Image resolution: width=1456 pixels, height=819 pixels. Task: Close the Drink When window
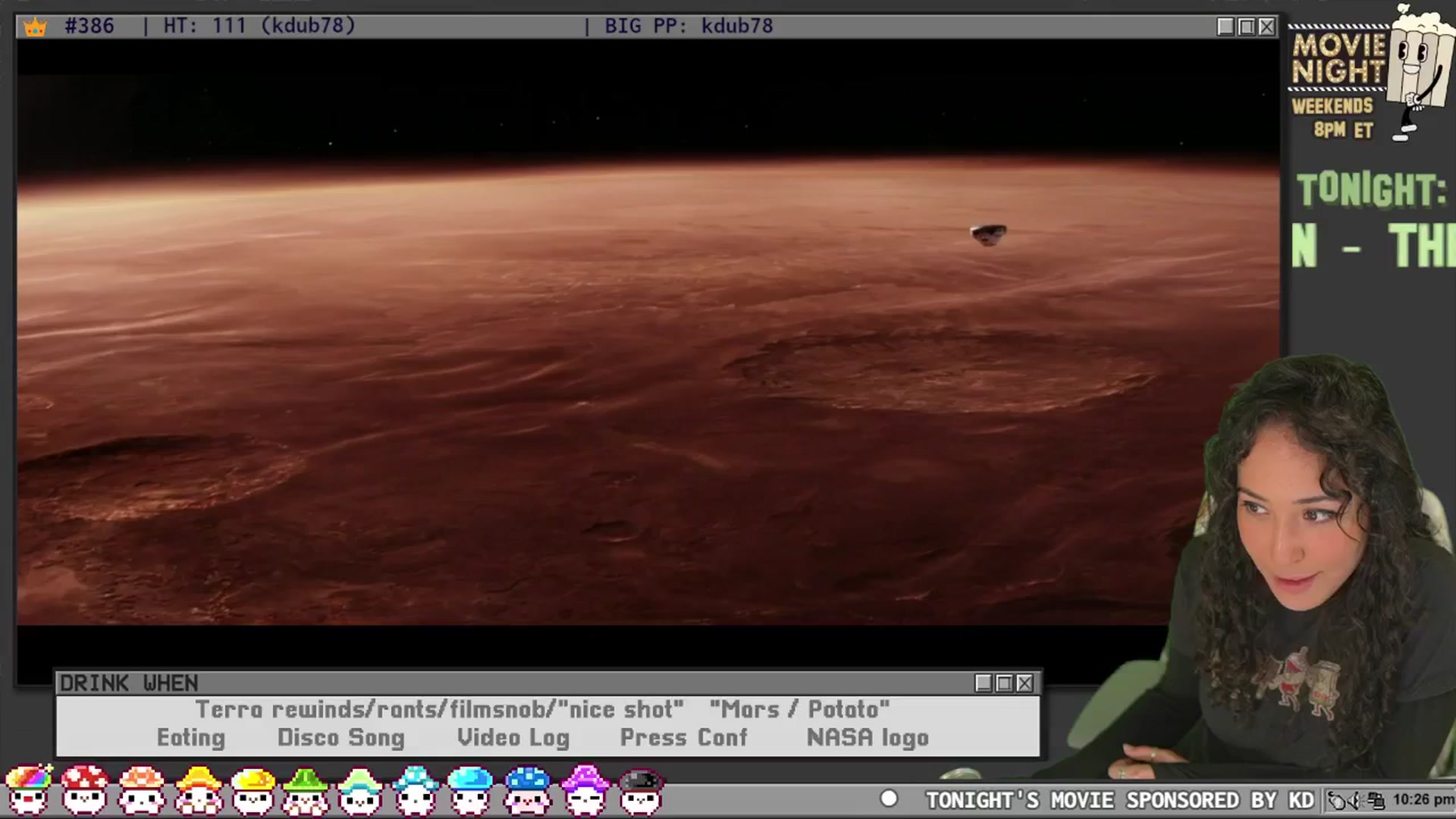coord(1025,683)
